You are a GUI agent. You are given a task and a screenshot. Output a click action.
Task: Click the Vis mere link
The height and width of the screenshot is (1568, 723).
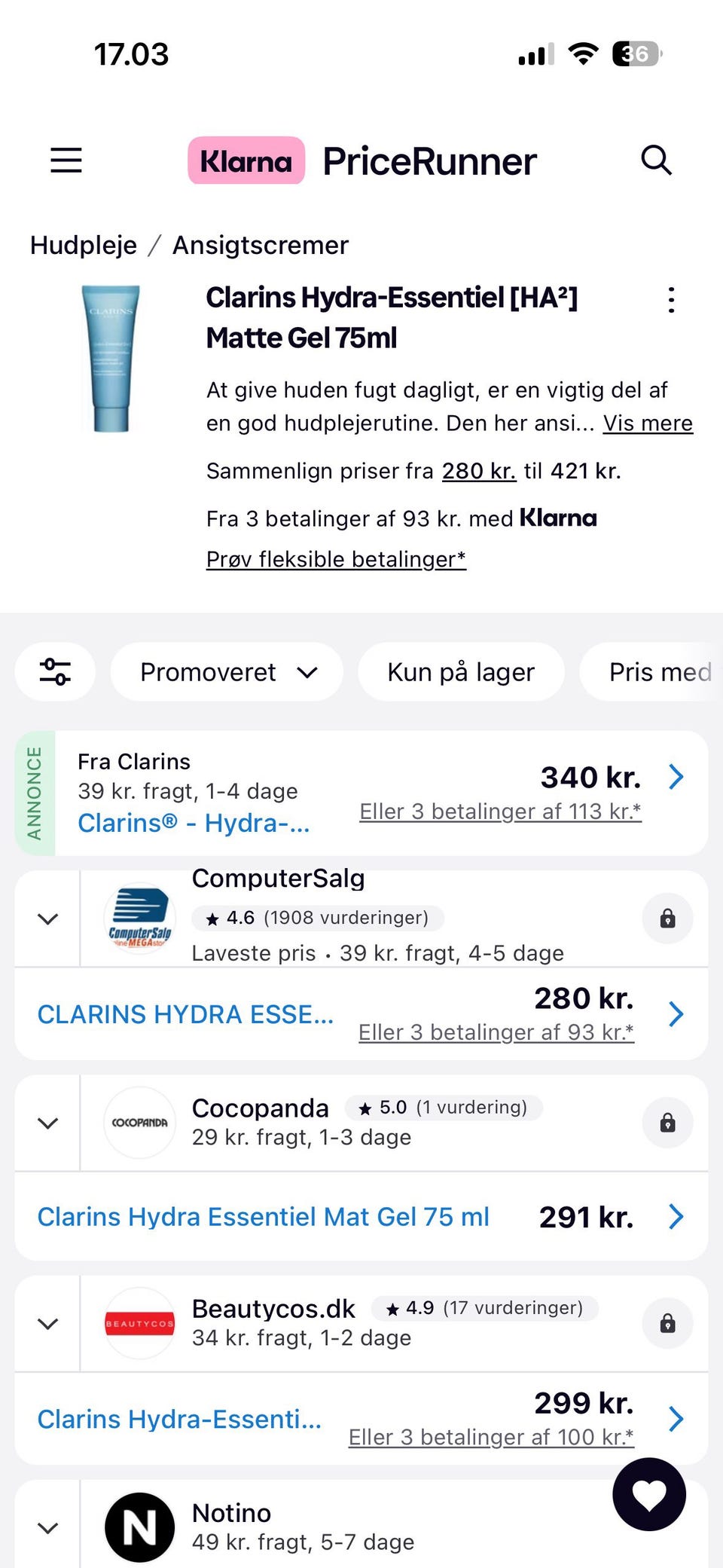pyautogui.click(x=648, y=423)
